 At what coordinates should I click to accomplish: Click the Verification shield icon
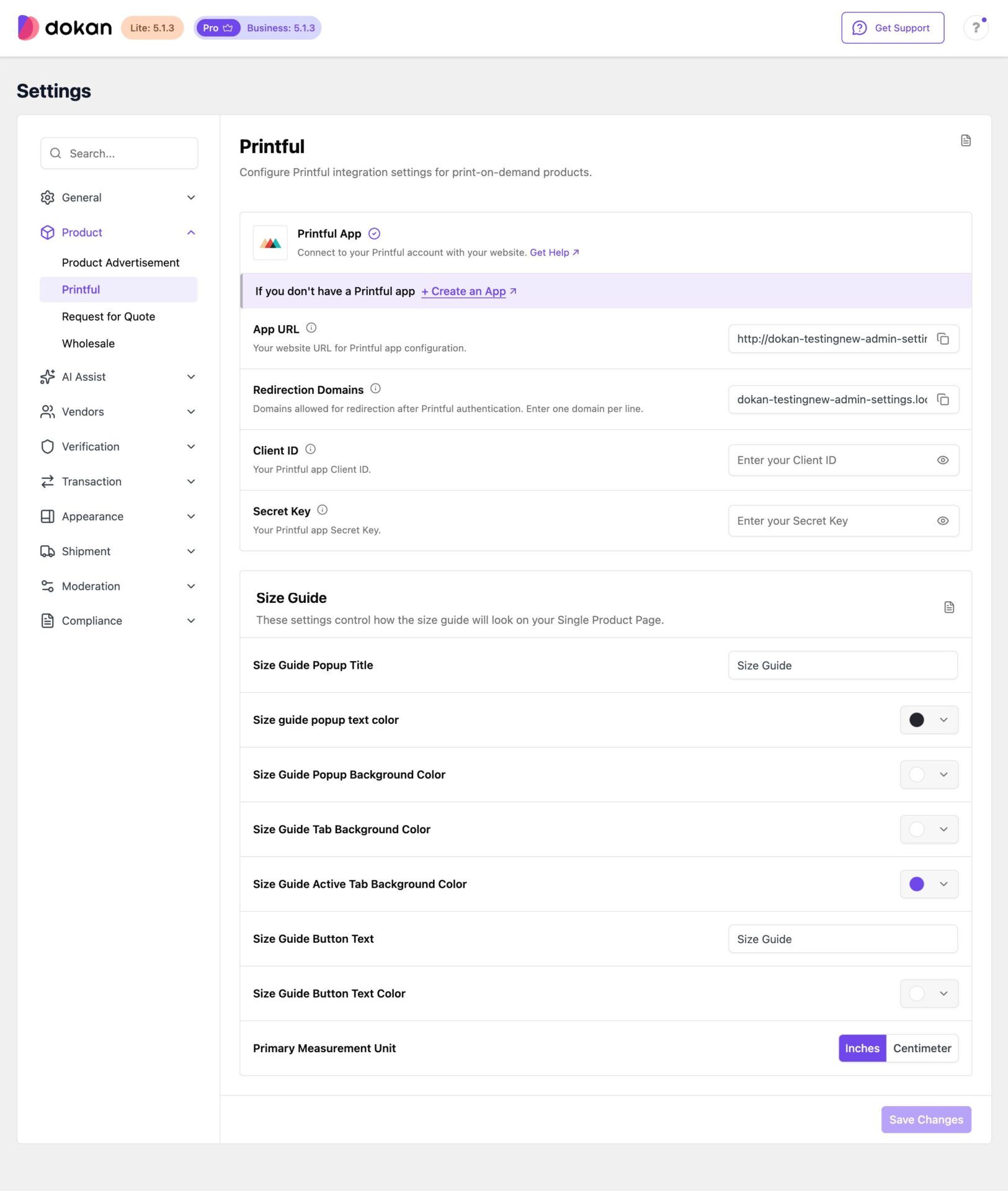pyautogui.click(x=48, y=447)
